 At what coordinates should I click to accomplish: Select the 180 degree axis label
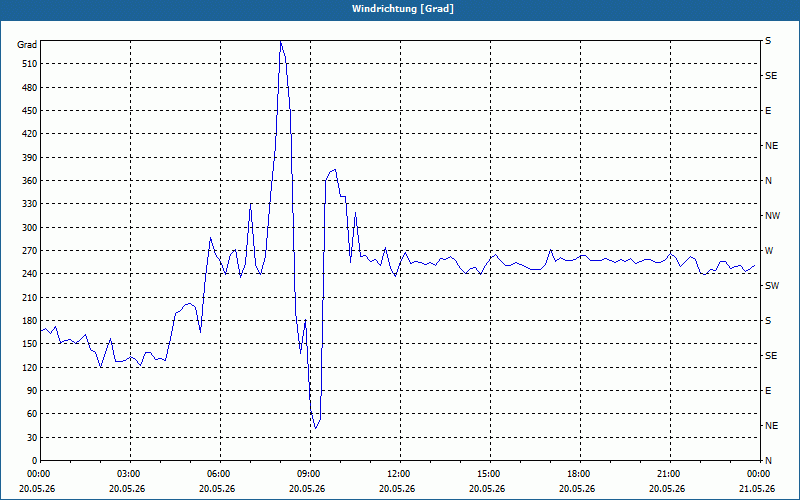(x=30, y=321)
